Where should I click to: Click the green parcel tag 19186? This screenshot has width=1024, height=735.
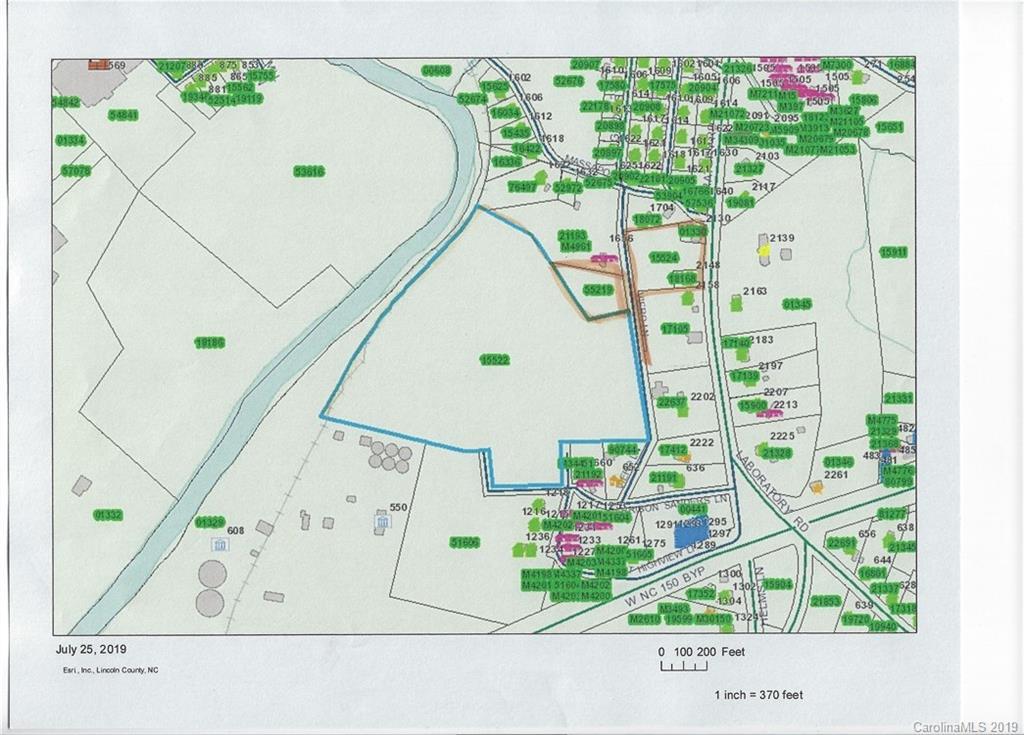point(209,342)
